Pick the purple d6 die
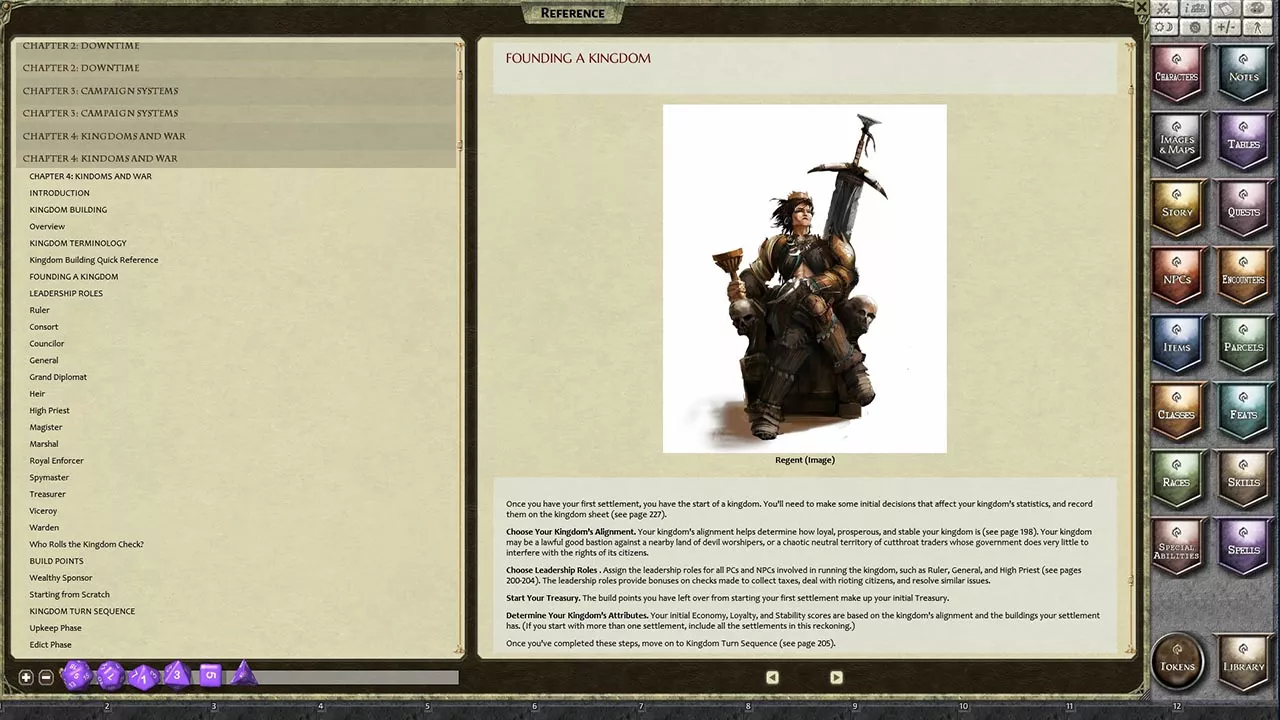The width and height of the screenshot is (1280, 720). coord(209,675)
